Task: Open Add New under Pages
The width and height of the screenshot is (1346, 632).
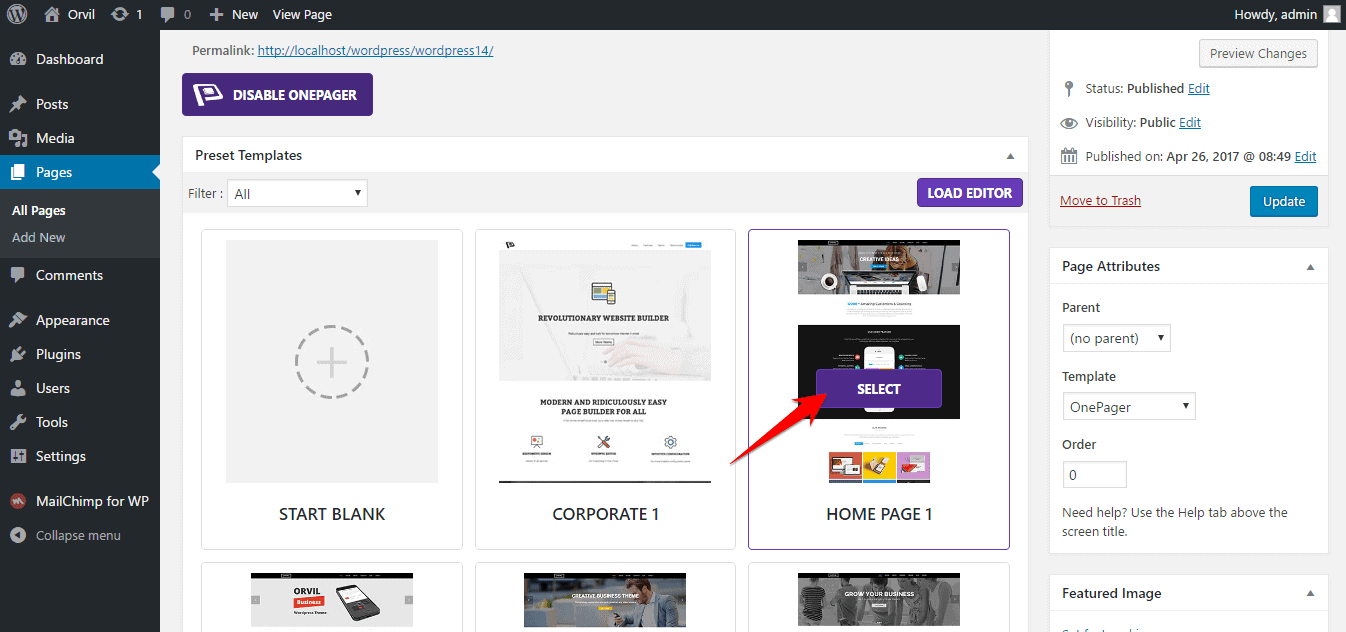Action: [x=39, y=237]
